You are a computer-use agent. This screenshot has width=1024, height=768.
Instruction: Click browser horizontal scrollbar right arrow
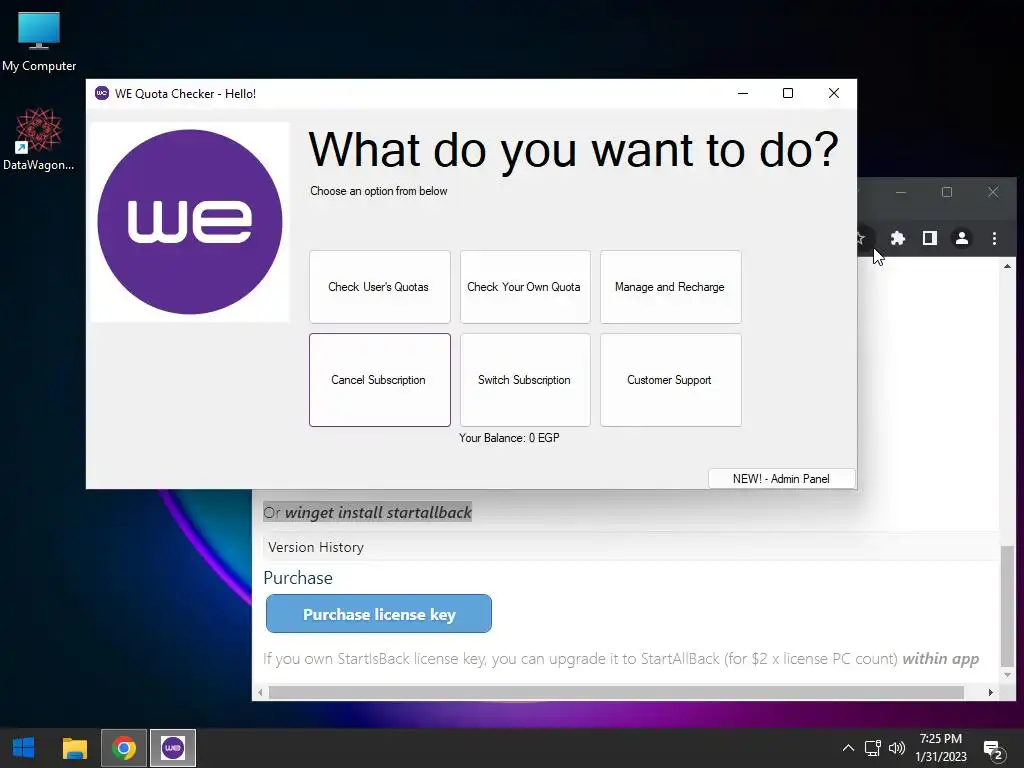991,692
